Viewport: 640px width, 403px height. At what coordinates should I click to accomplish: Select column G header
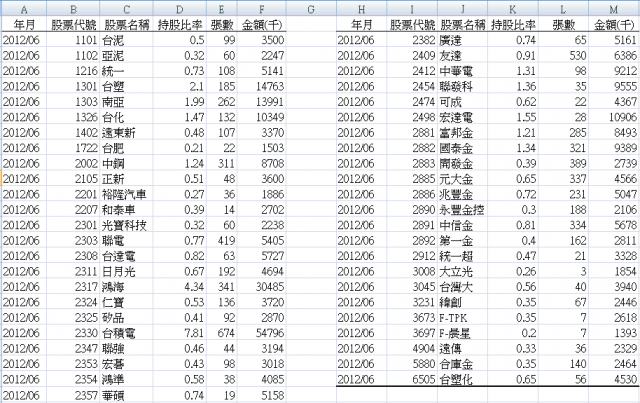tap(311, 9)
